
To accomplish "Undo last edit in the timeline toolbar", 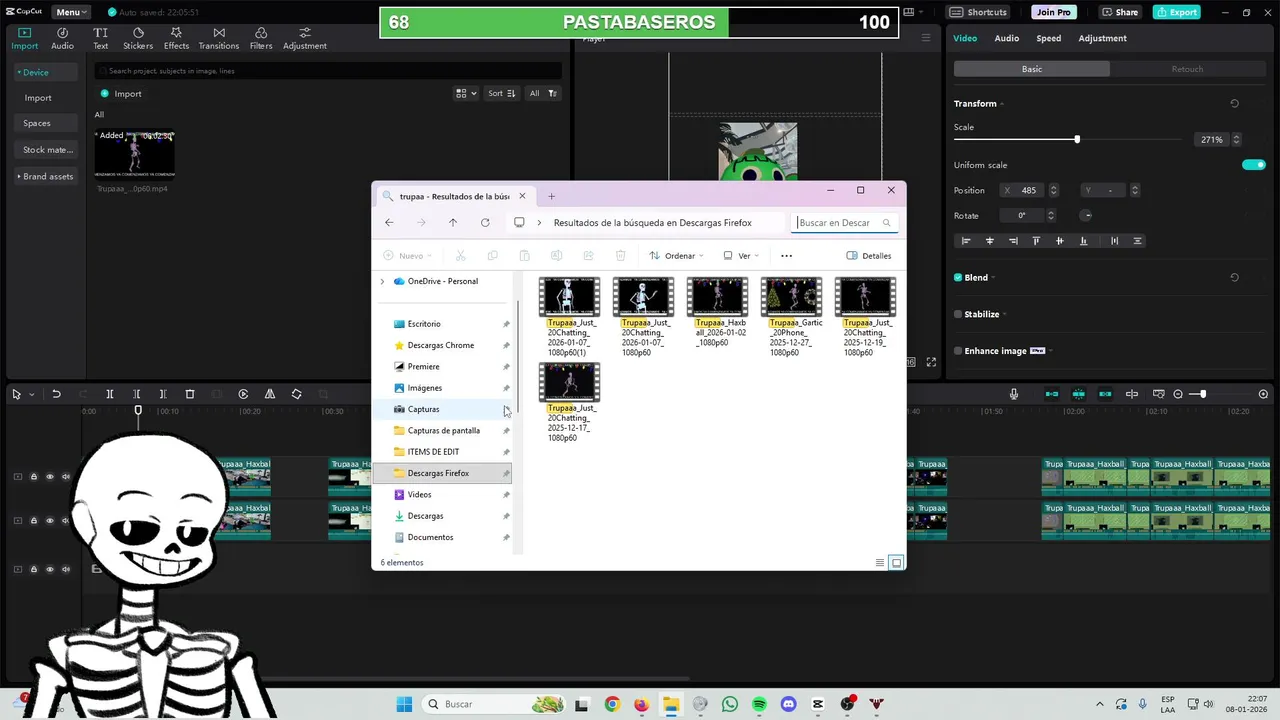I will pos(57,394).
